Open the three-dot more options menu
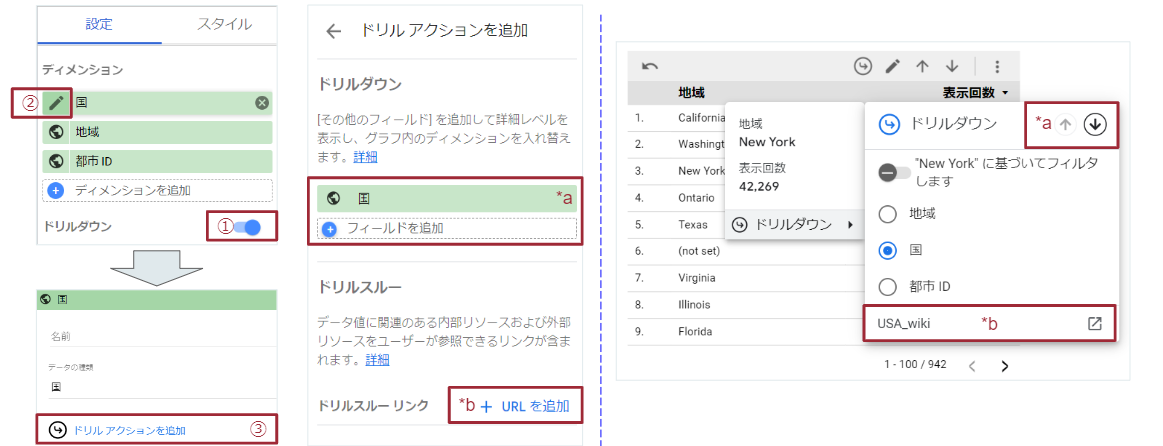Viewport: 1163px width, 446px height. (996, 66)
